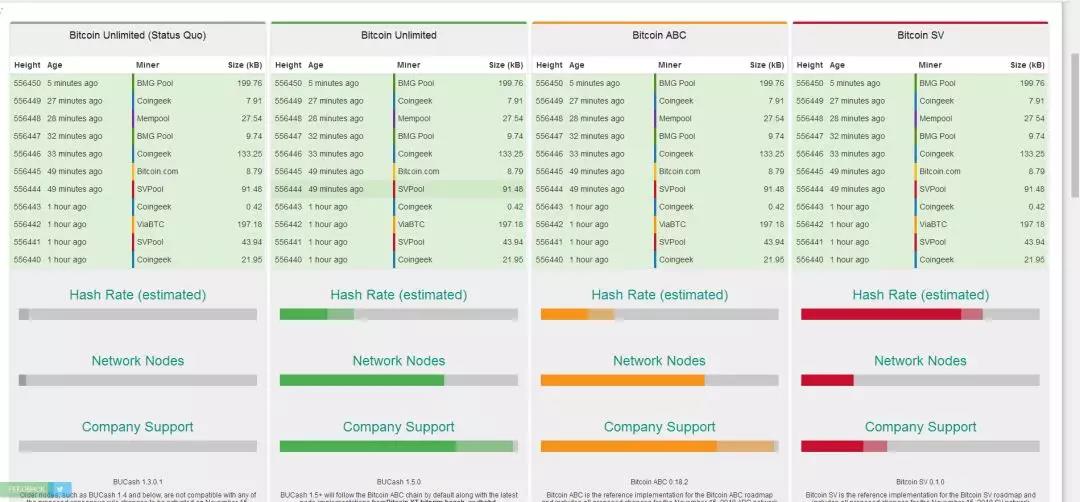Click Company Support heading in Bitcoin ABC column

click(x=659, y=427)
